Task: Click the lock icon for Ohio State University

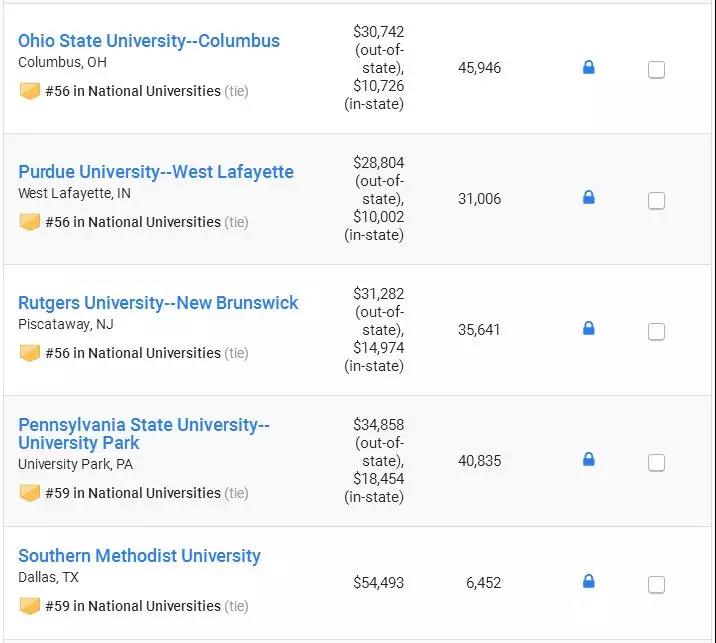Action: pyautogui.click(x=588, y=68)
